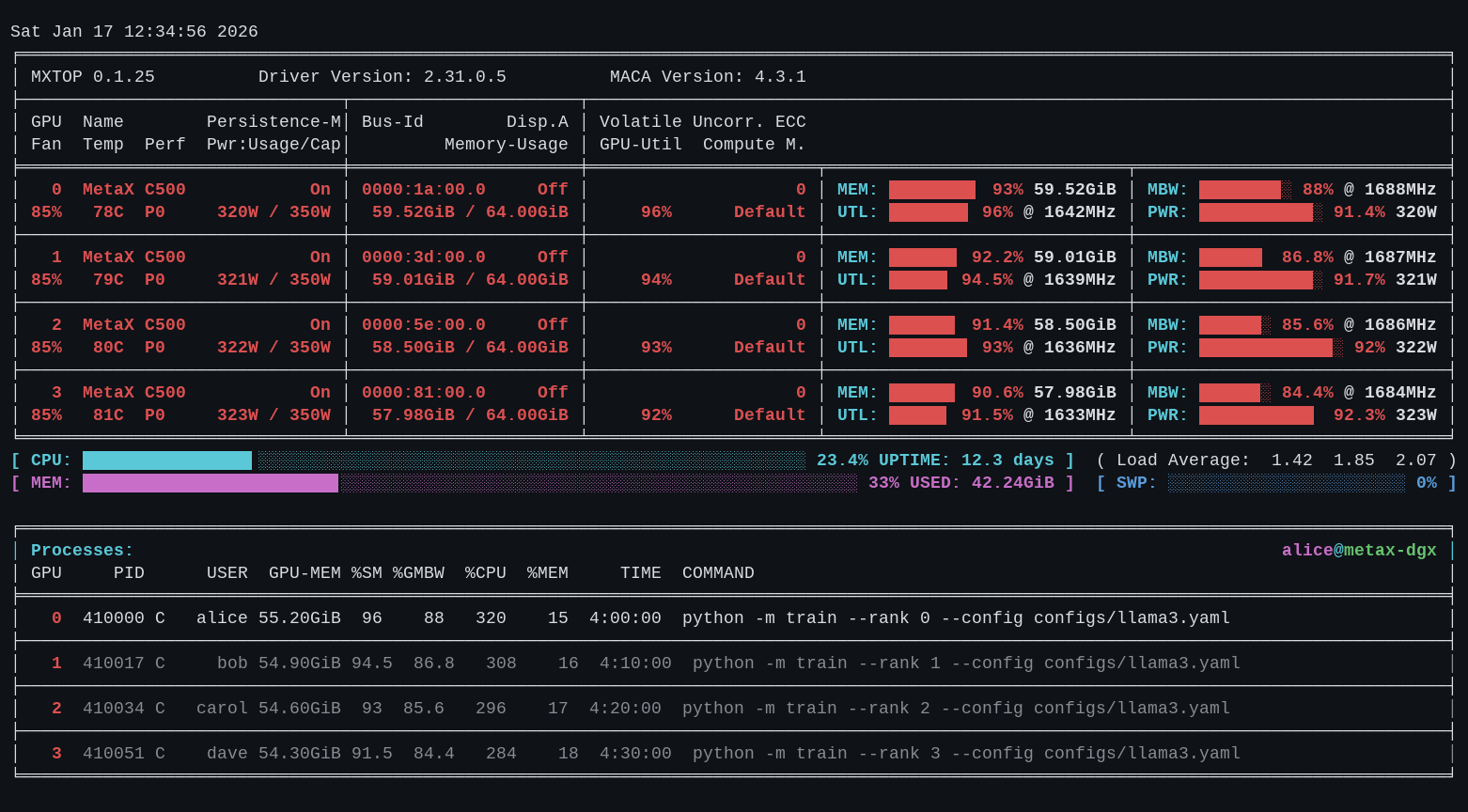Click memory usage 58.50GiB / 64.00GiB

pyautogui.click(x=470, y=348)
